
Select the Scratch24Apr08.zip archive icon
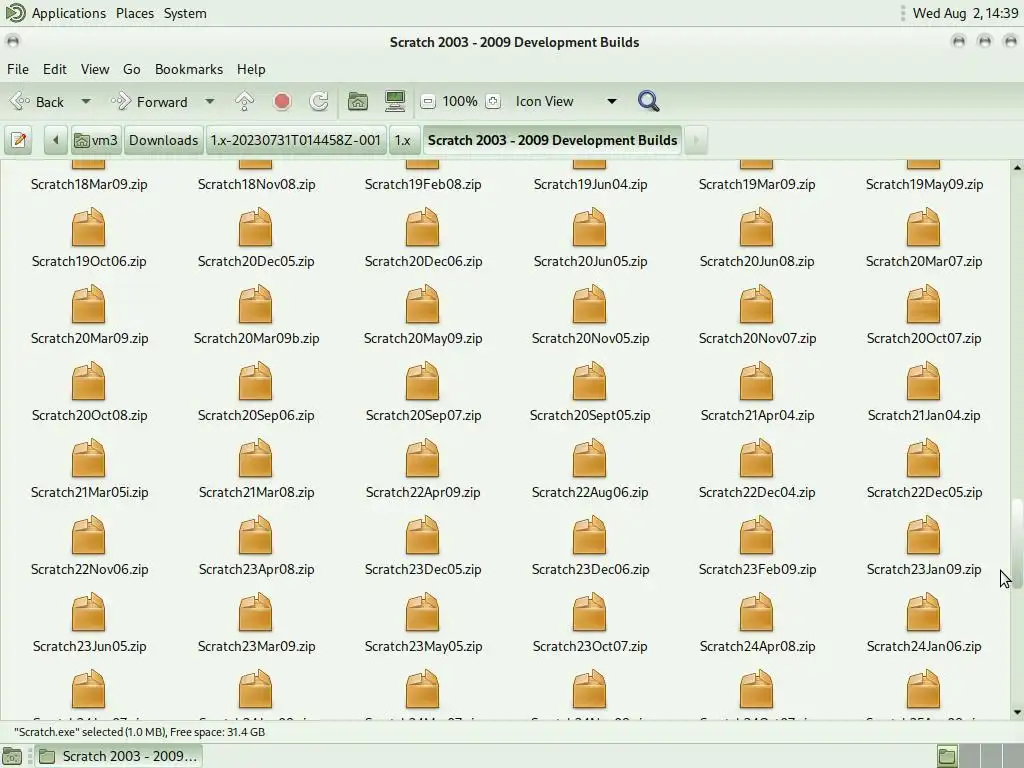coord(757,613)
